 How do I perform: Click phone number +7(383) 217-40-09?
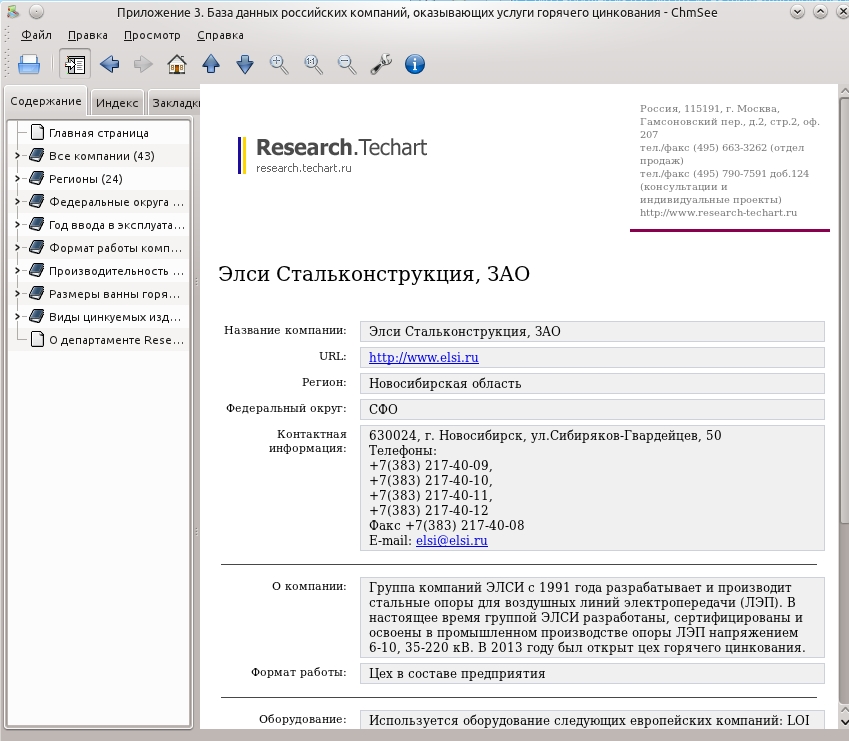[430, 465]
